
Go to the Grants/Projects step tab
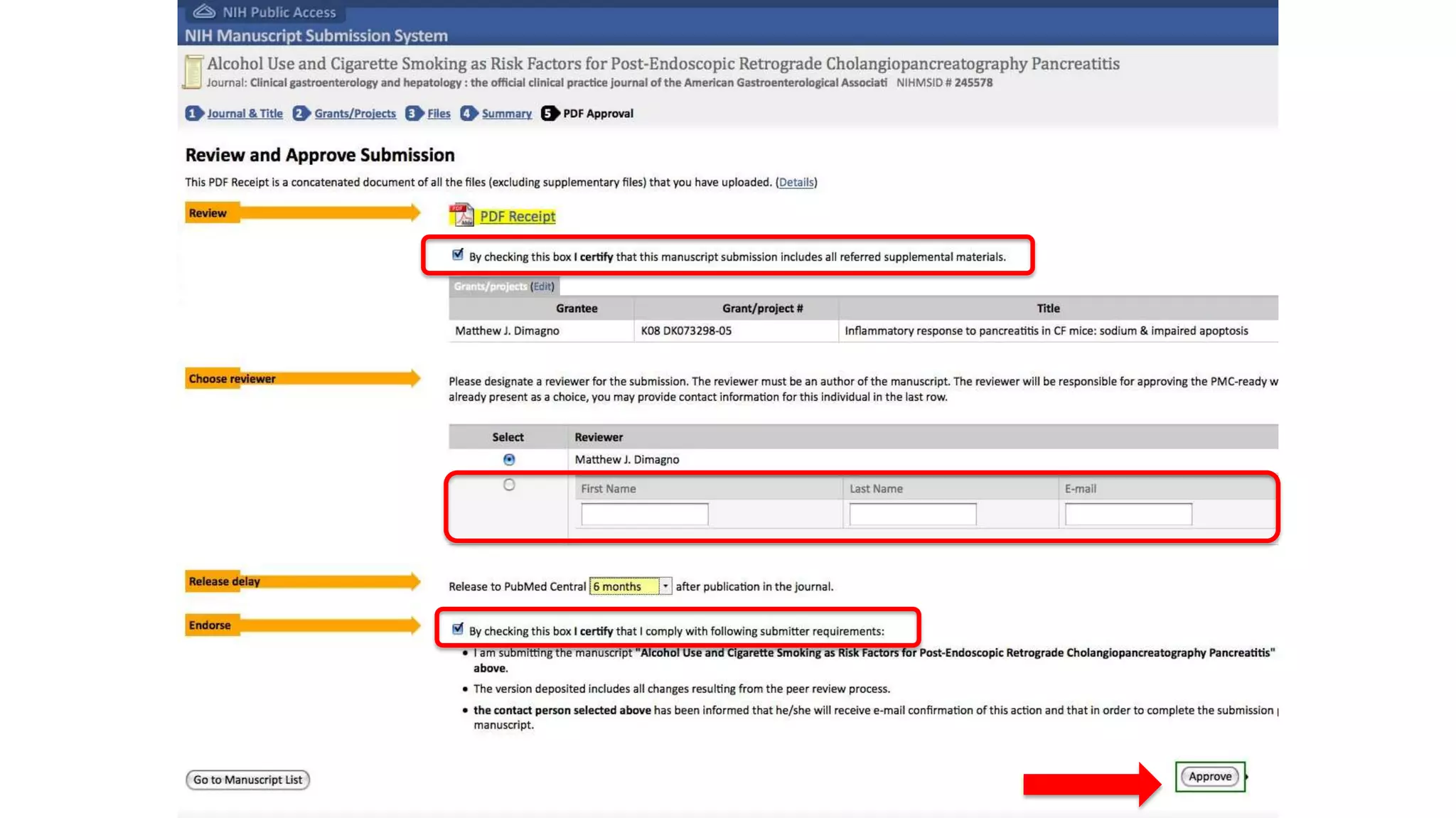pos(355,114)
